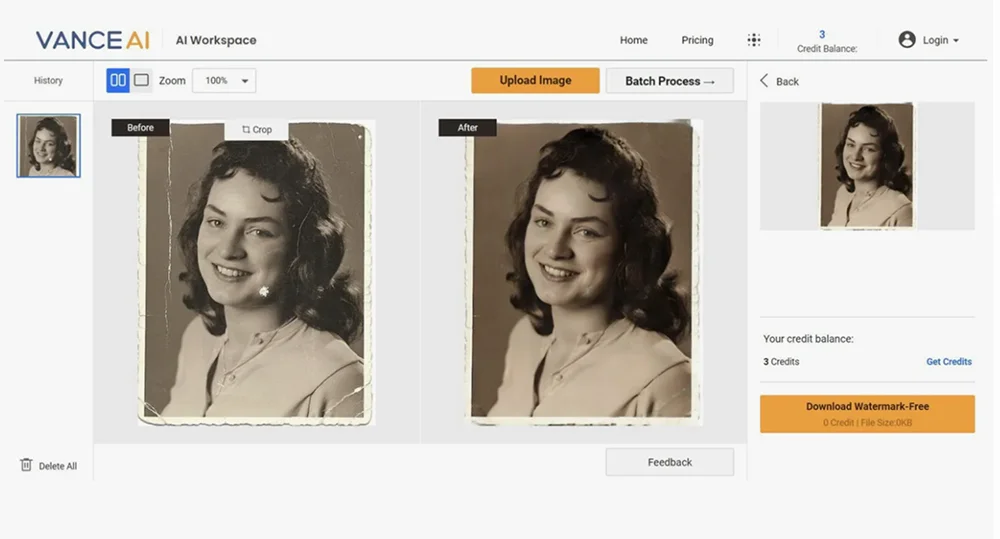Click the user profile avatar icon
This screenshot has width=1000, height=539.
click(907, 40)
